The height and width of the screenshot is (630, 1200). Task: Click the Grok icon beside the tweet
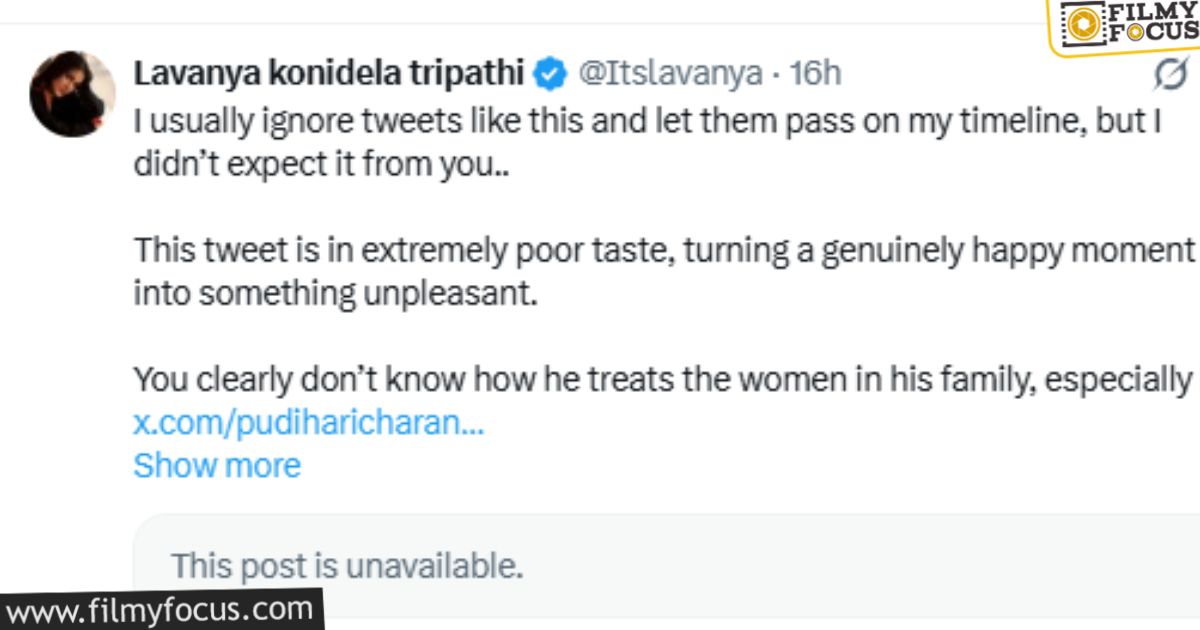pyautogui.click(x=1171, y=73)
